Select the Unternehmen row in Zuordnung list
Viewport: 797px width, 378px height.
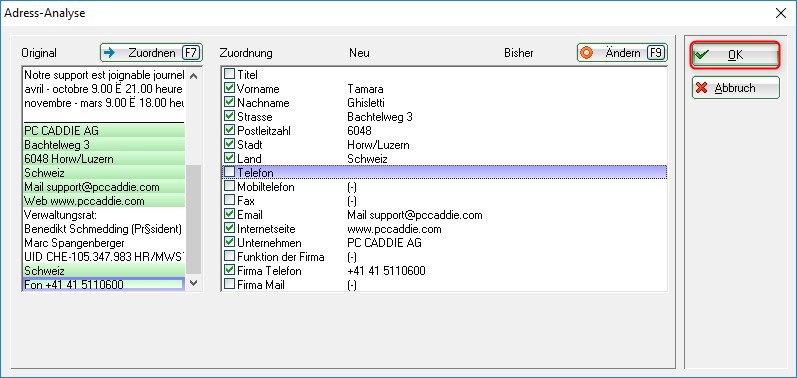tap(444, 243)
